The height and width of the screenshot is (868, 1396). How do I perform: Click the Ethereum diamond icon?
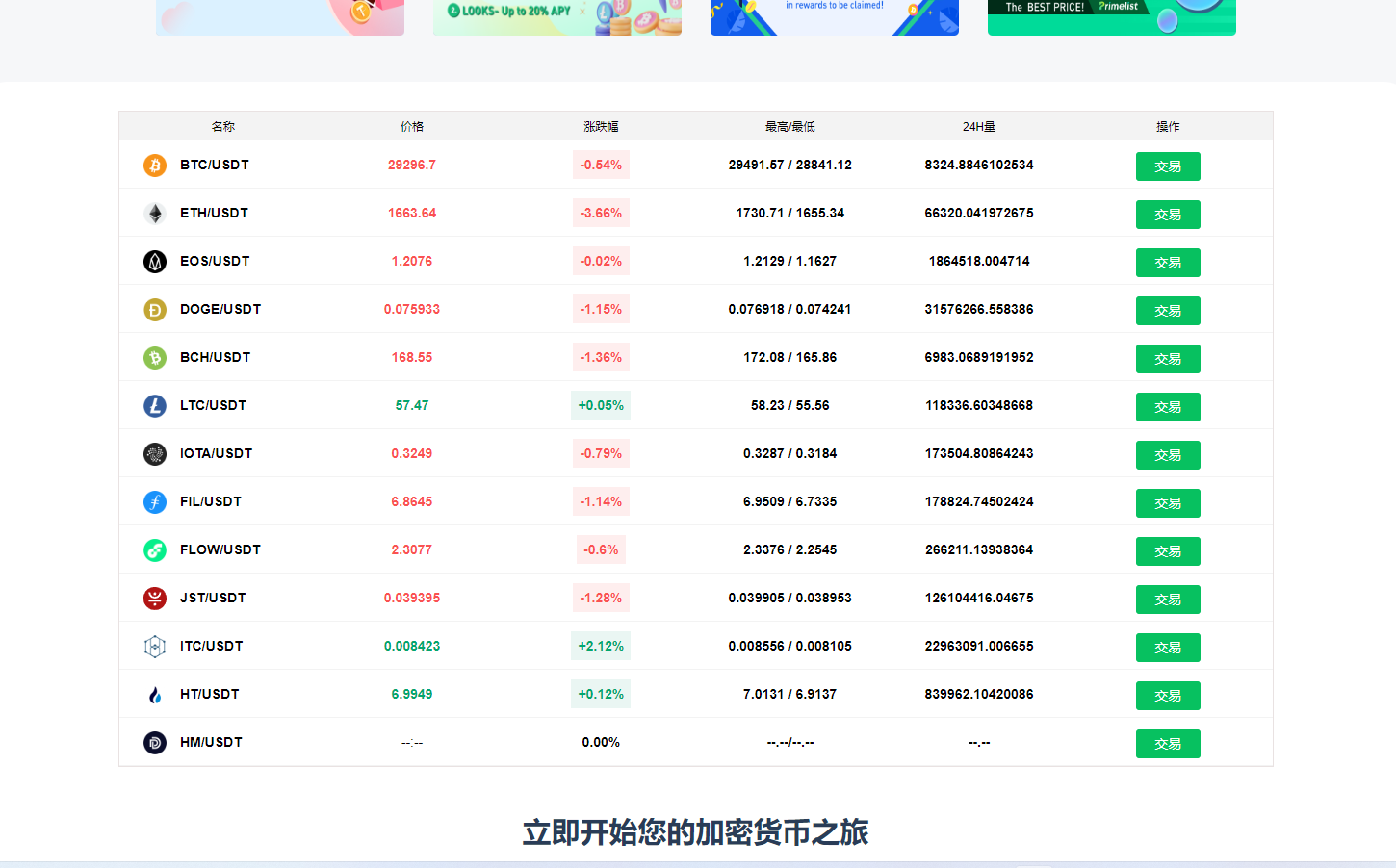pyautogui.click(x=155, y=214)
